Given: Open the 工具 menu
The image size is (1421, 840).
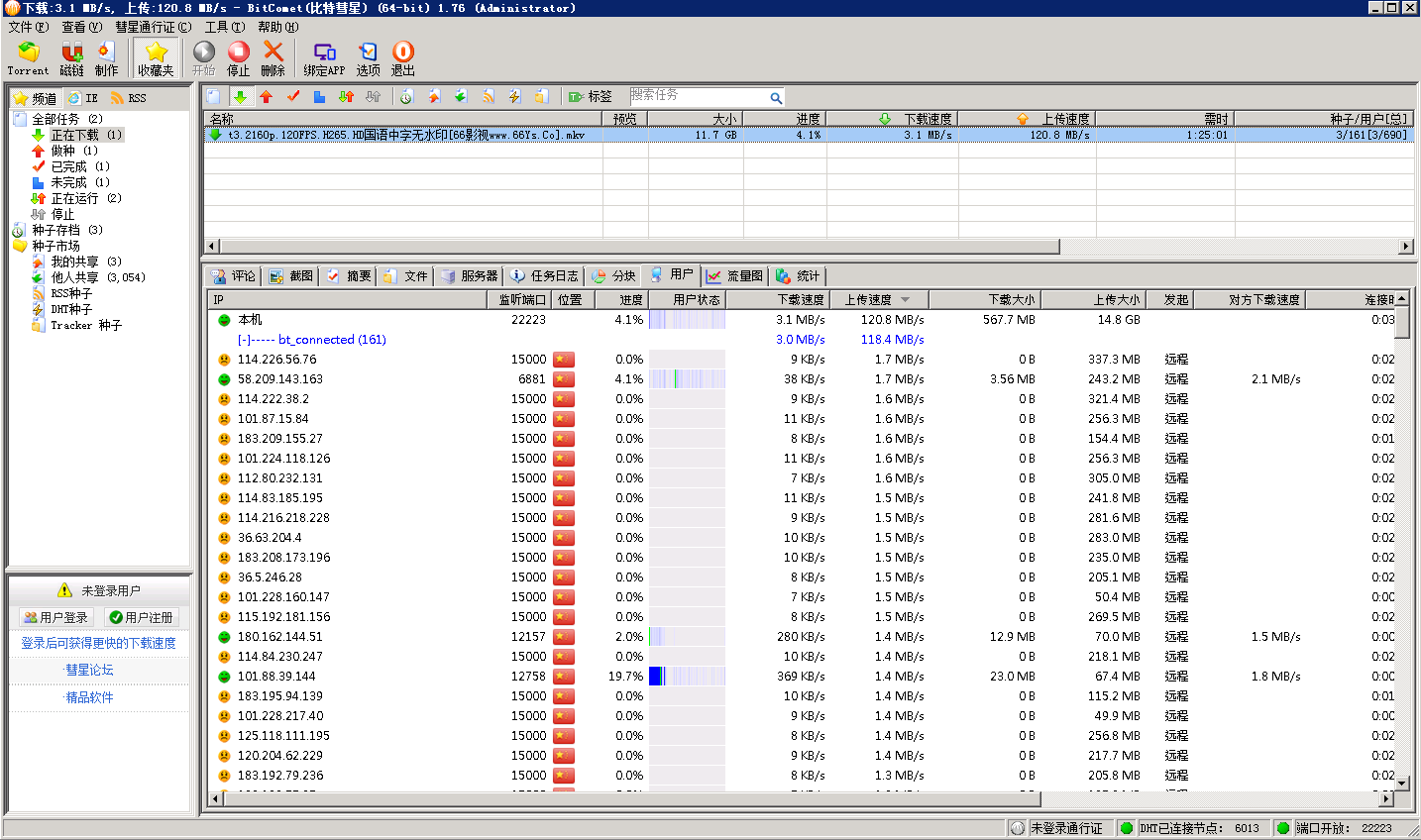Looking at the screenshot, I should coord(224,27).
